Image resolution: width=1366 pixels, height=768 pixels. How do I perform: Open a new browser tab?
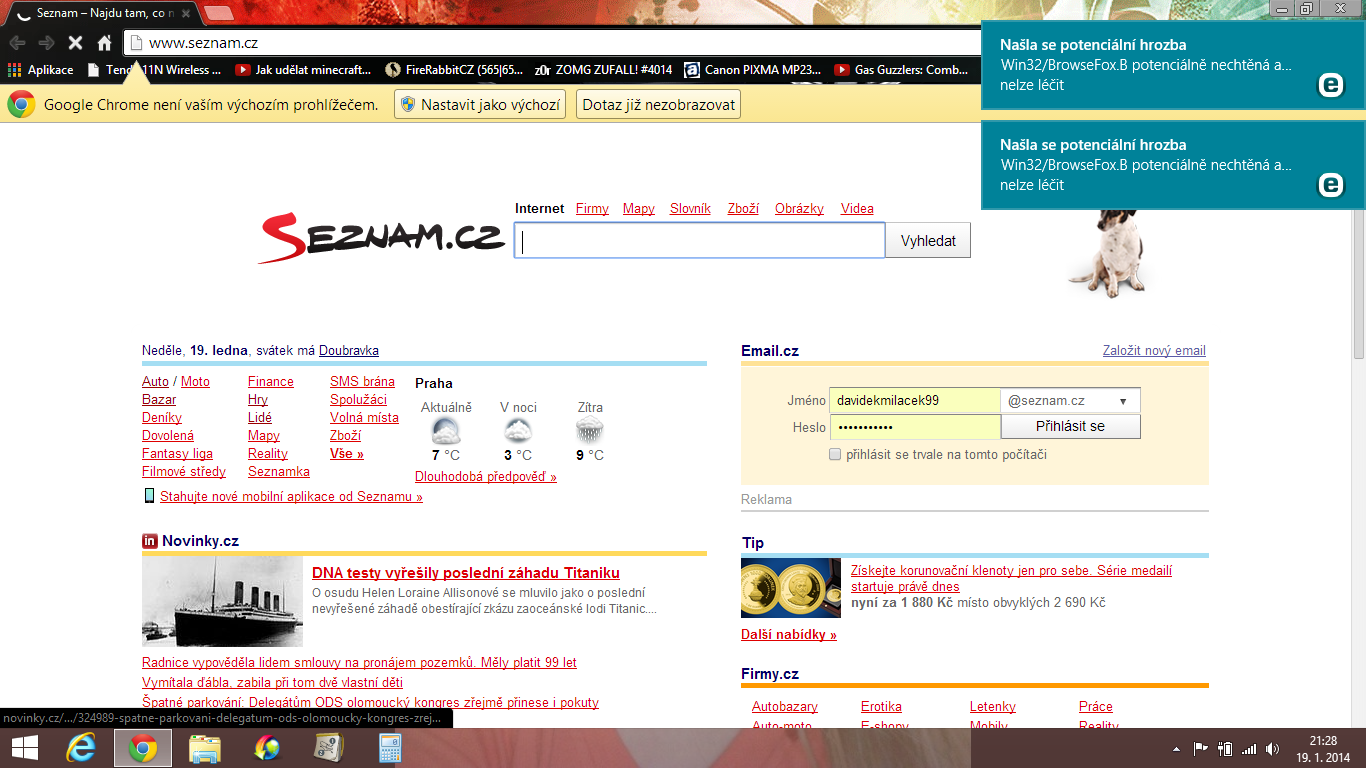[219, 13]
